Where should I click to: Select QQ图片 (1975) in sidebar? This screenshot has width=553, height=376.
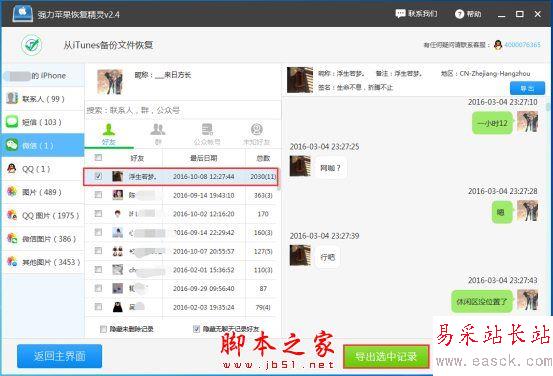click(x=43, y=215)
